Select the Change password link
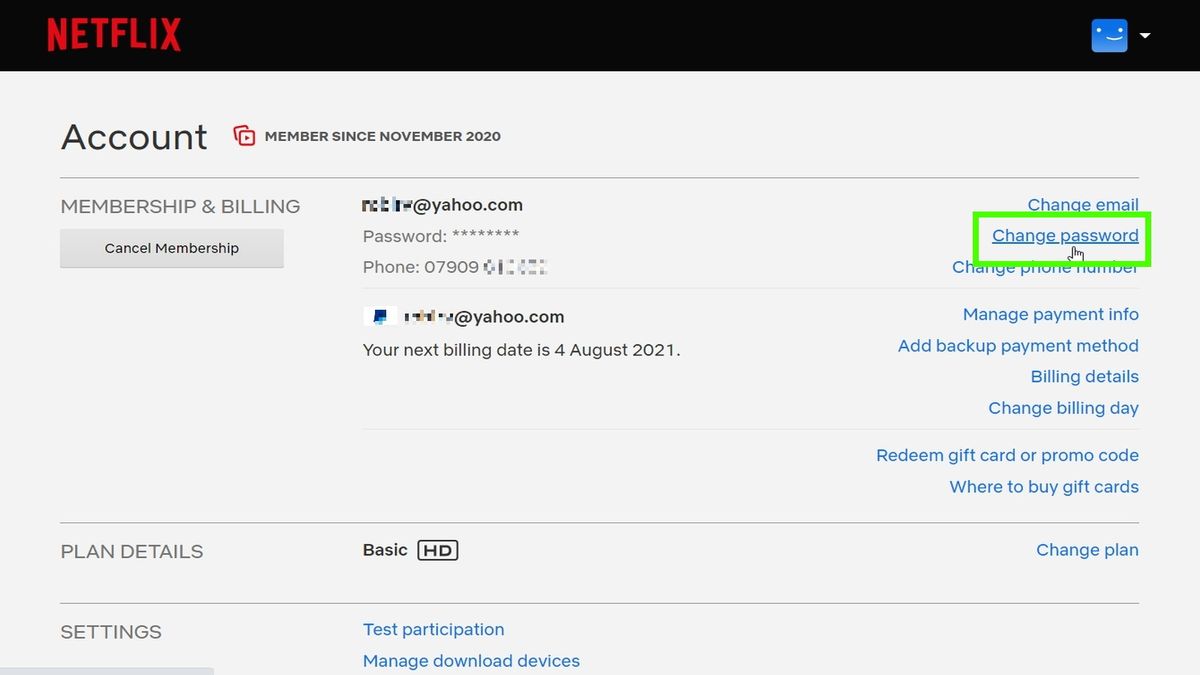This screenshot has width=1200, height=675. pos(1065,236)
